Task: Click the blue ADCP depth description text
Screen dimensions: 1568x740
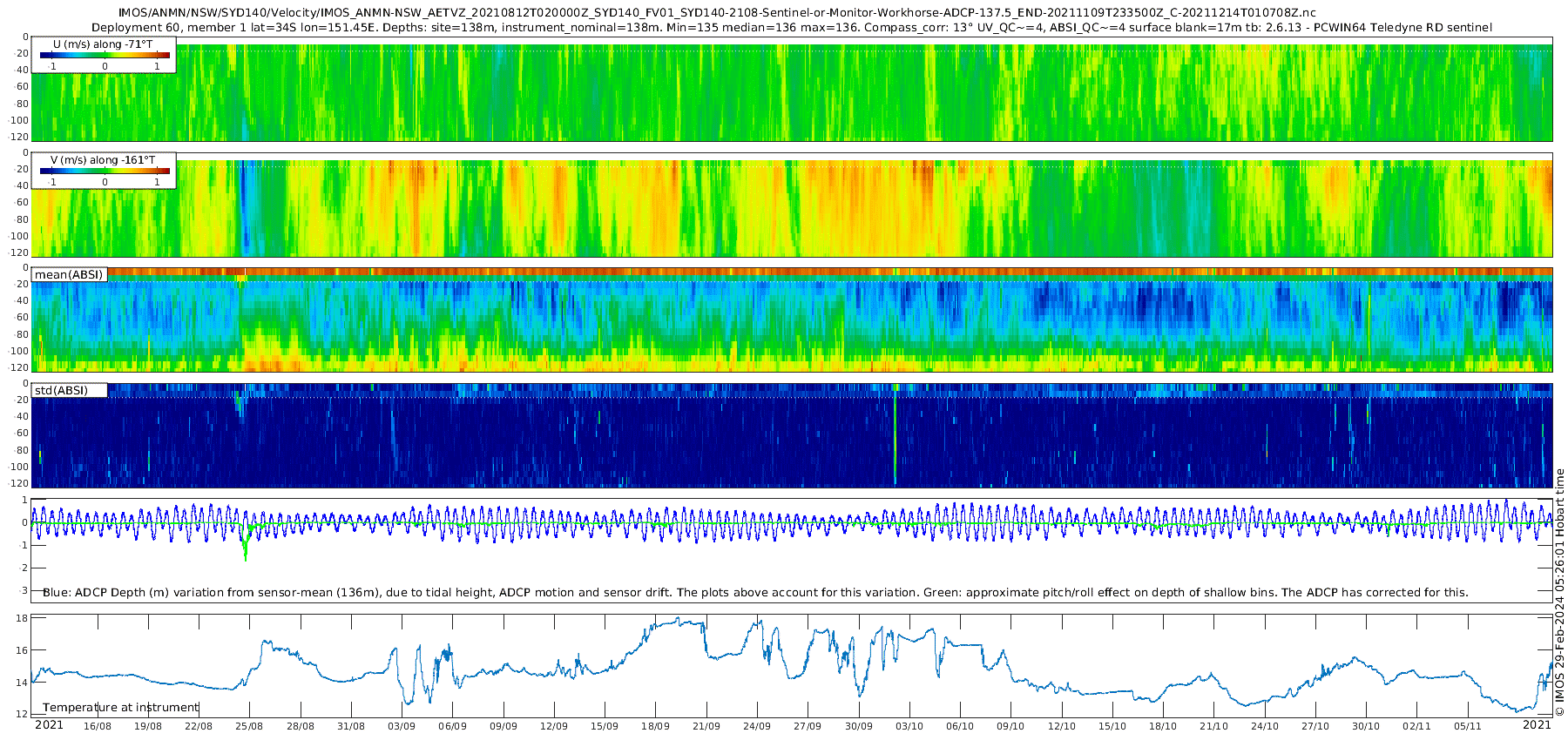Action: 755,592
